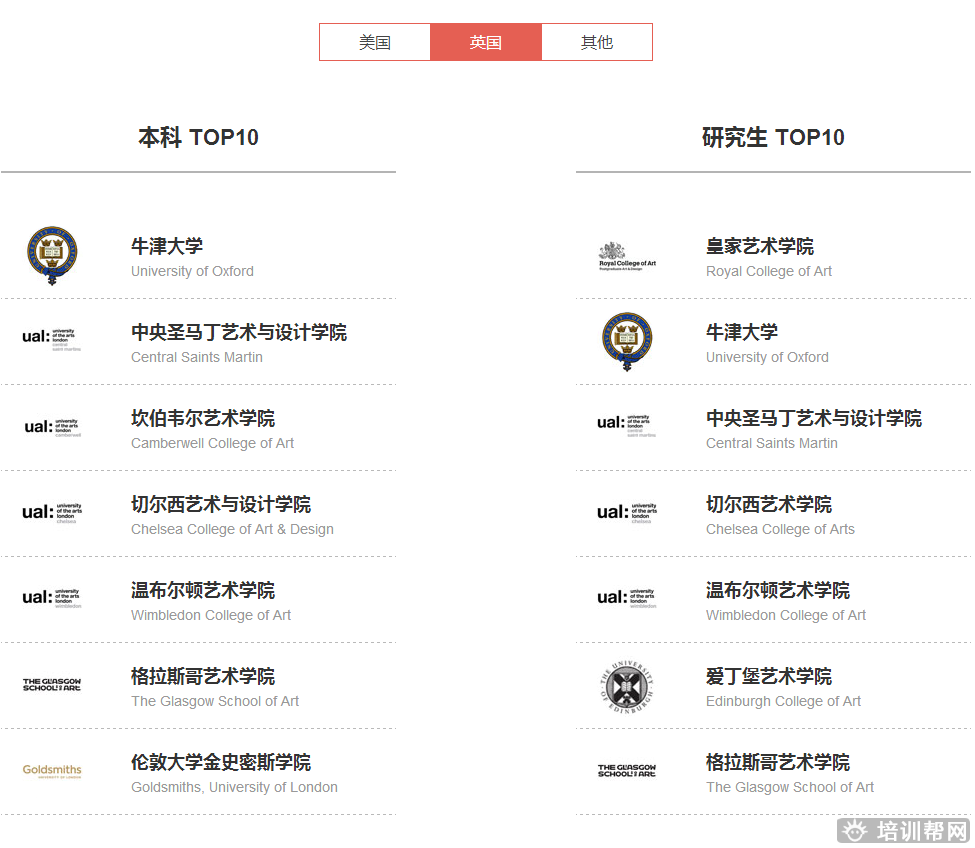This screenshot has width=975, height=848.
Task: Click the ual logo beside Camberwell College of Art
Action: [52, 427]
